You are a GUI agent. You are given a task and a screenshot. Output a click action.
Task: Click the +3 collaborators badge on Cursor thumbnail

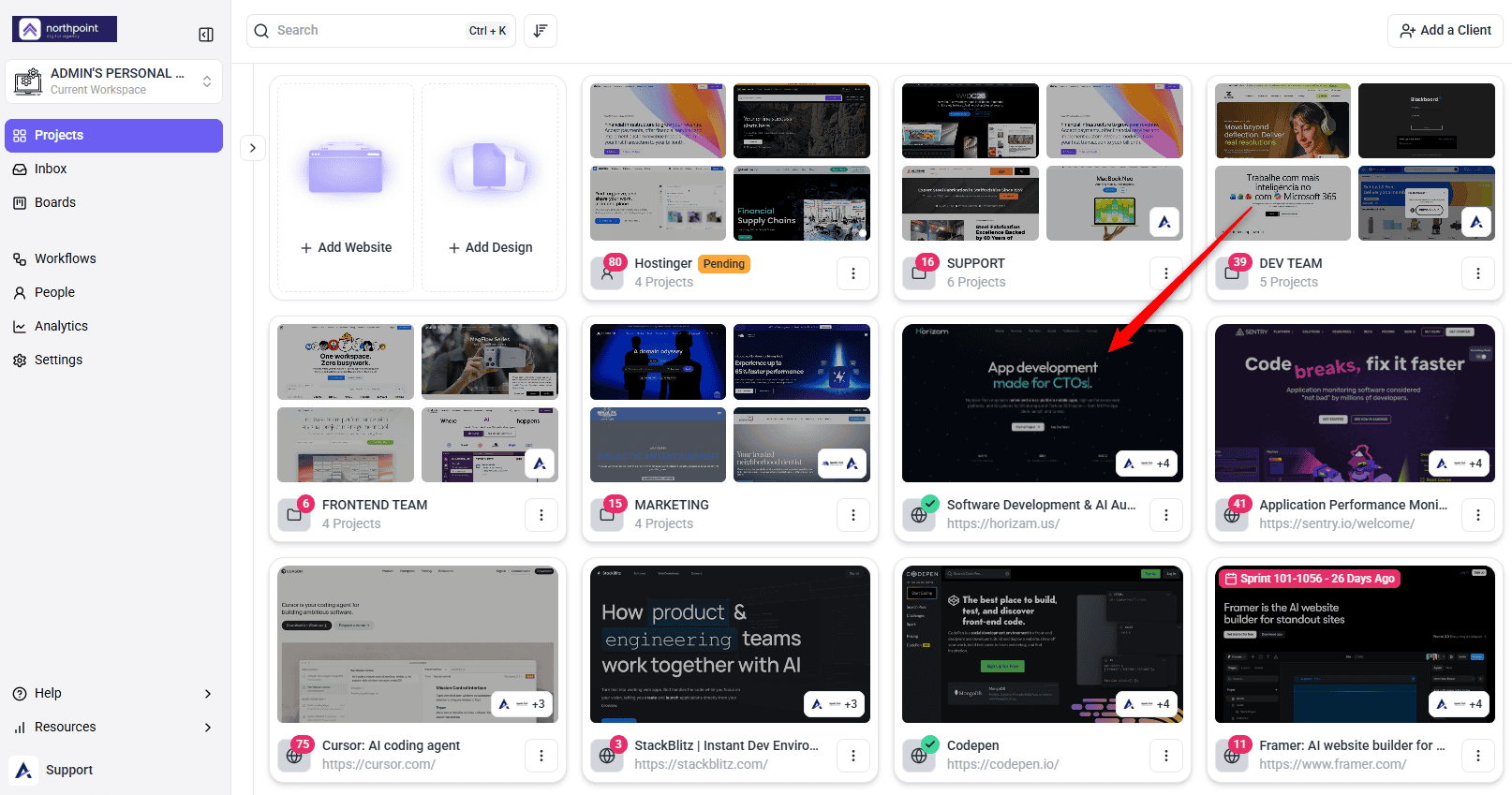[522, 704]
